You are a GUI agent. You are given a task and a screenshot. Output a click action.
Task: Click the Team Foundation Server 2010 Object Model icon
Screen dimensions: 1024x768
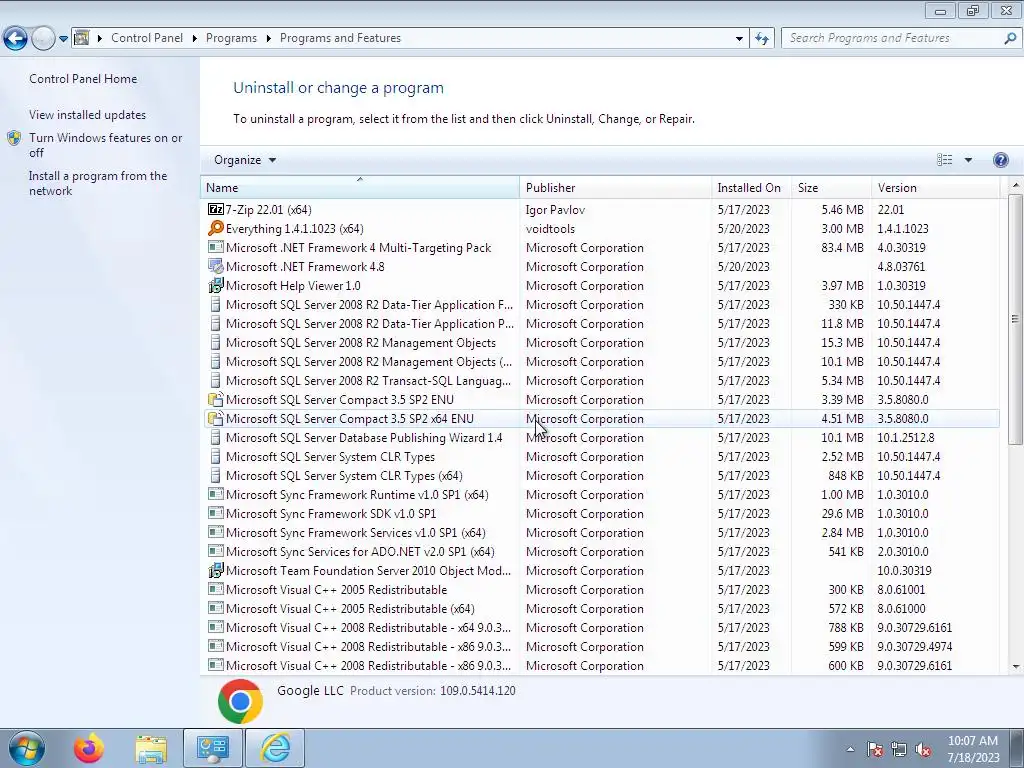[x=216, y=571]
